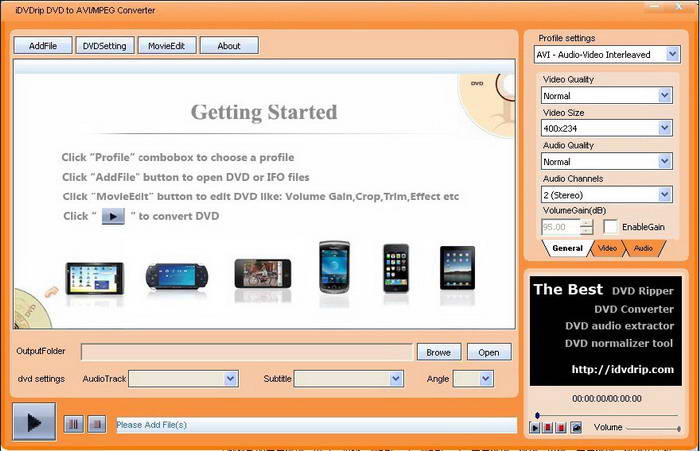The image size is (700, 451).
Task: Click the AddFile button
Action: pos(43,46)
